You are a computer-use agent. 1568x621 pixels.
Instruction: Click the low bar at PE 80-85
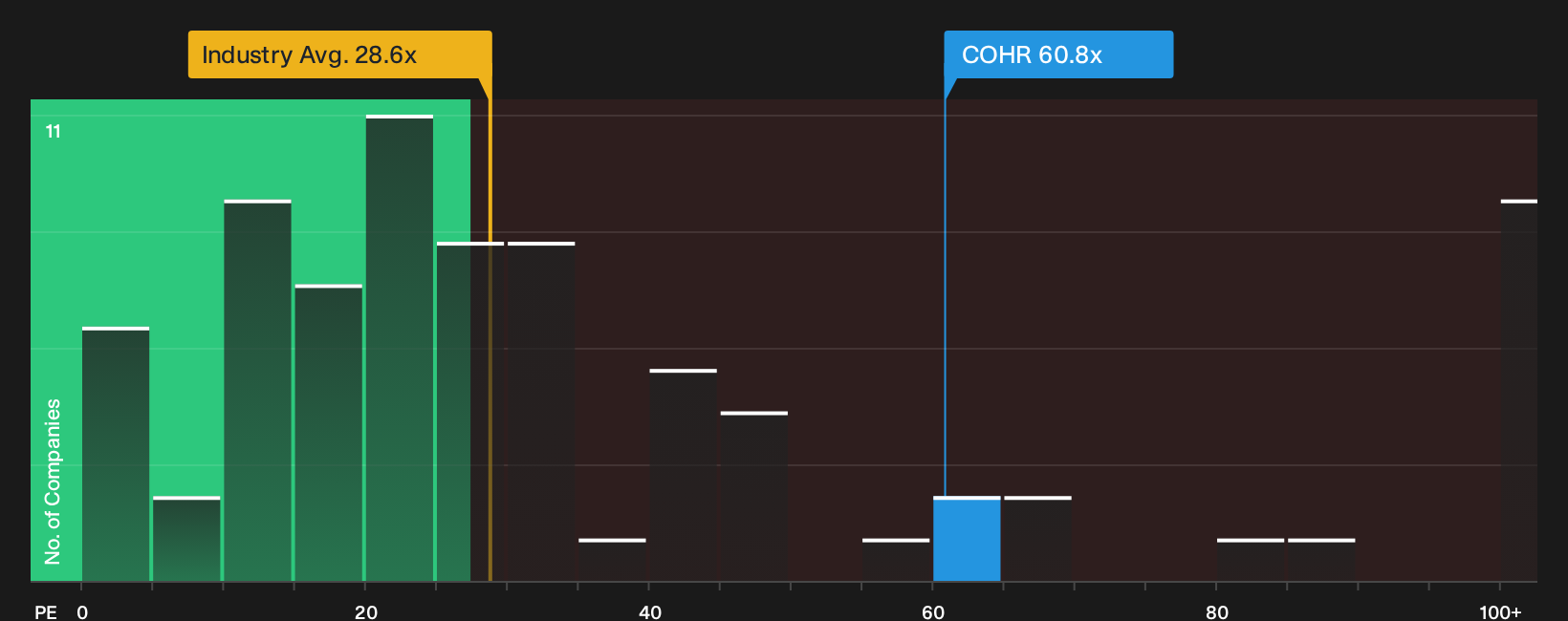coord(1251,560)
